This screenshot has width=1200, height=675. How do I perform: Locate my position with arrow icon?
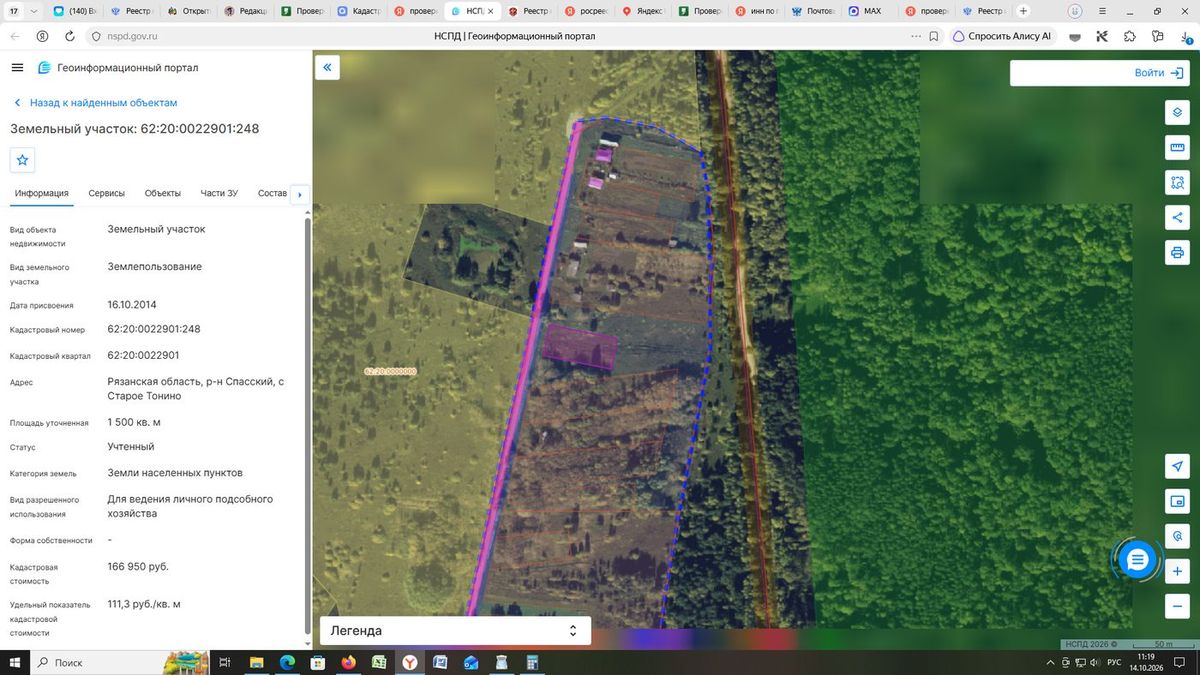1177,466
